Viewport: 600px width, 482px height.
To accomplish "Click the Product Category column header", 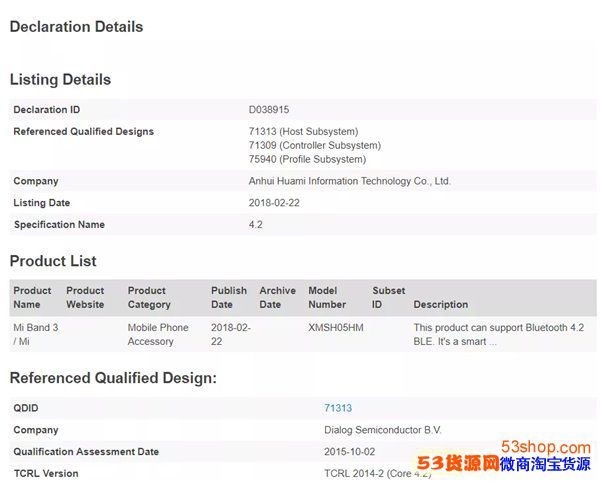I will [149, 297].
